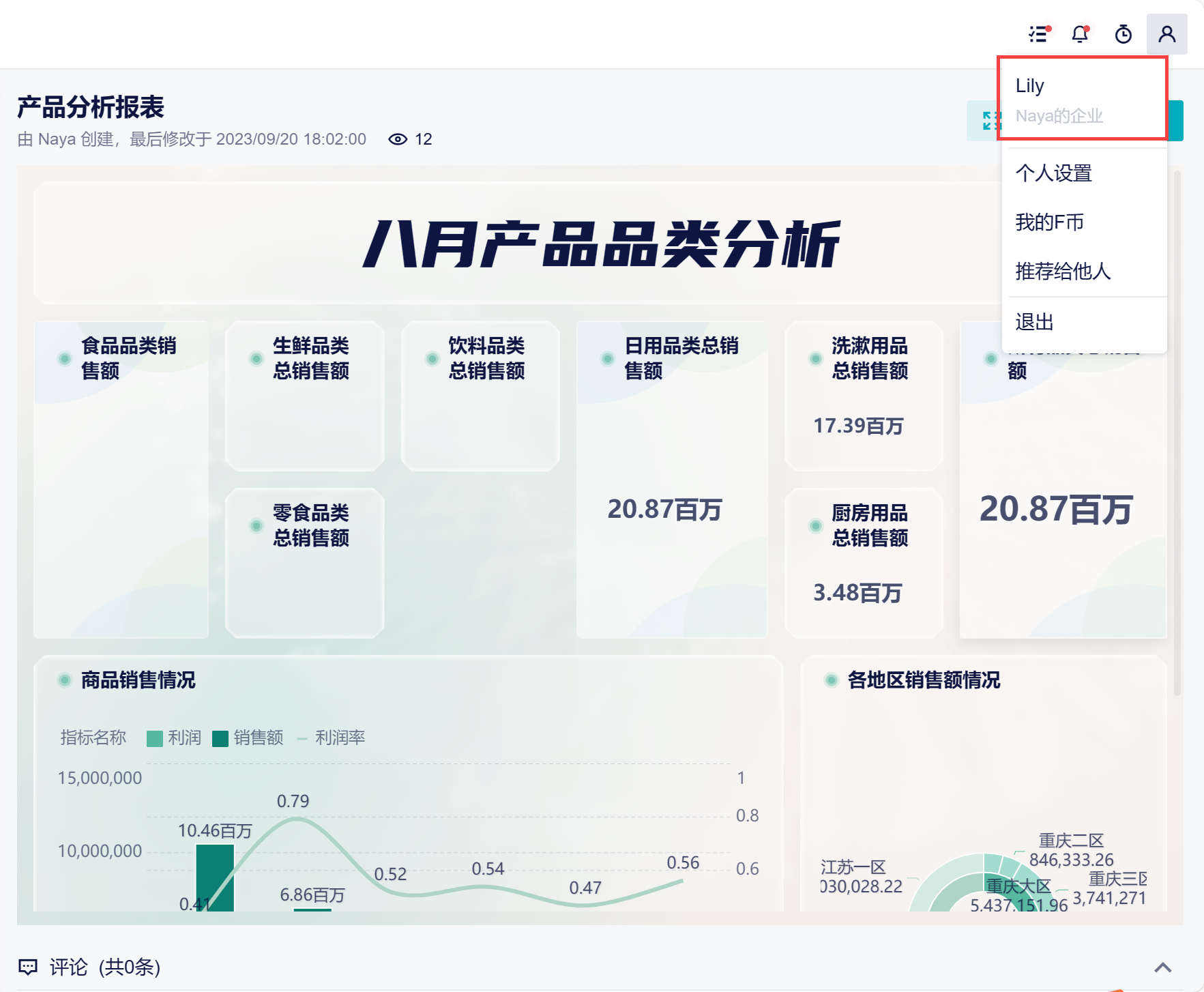Screen dimensions: 1204x992
Task: Click the 3.48百万 value in 厨房用品 card
Action: coord(858,593)
